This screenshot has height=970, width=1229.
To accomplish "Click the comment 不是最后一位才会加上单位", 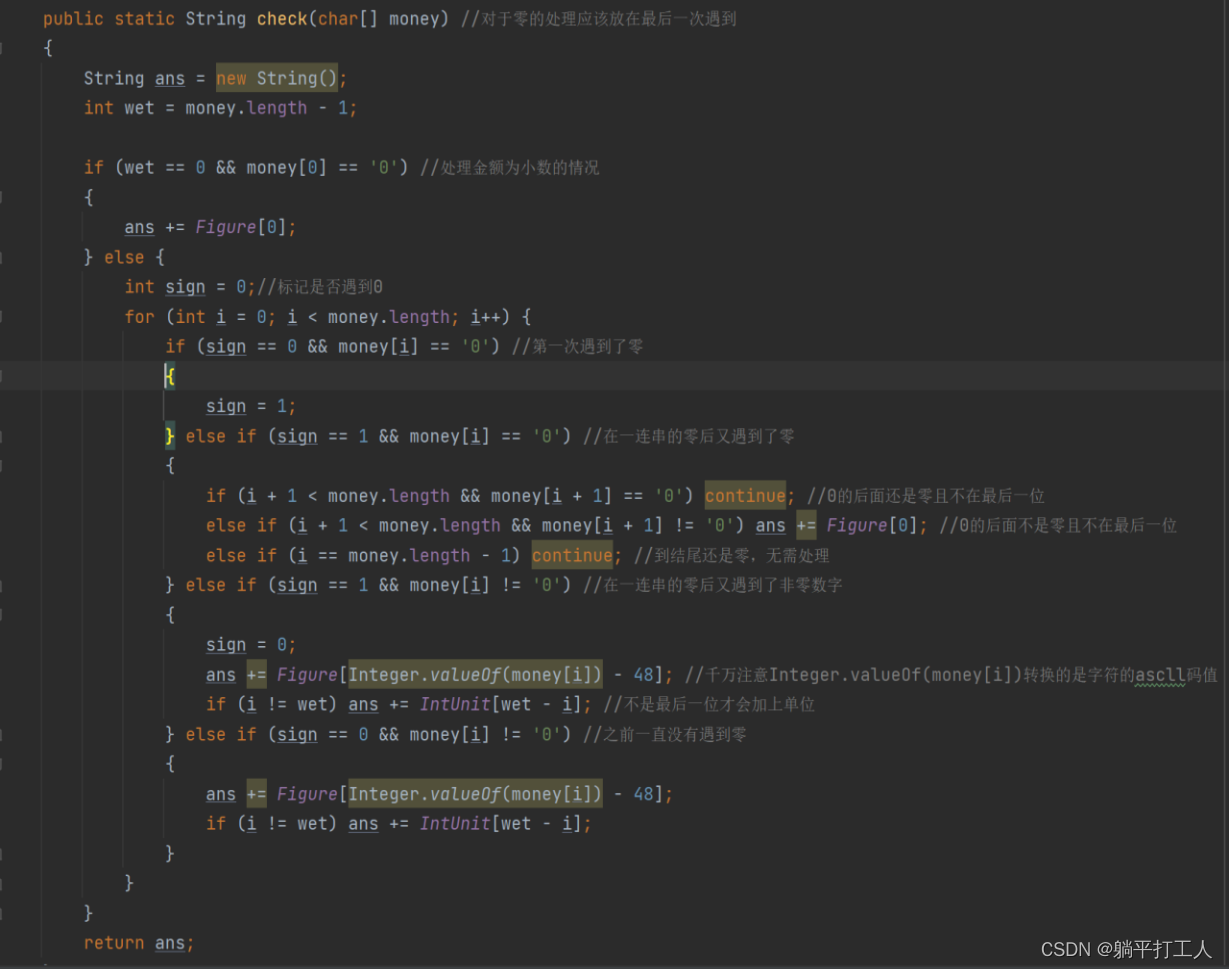I will tap(709, 705).
